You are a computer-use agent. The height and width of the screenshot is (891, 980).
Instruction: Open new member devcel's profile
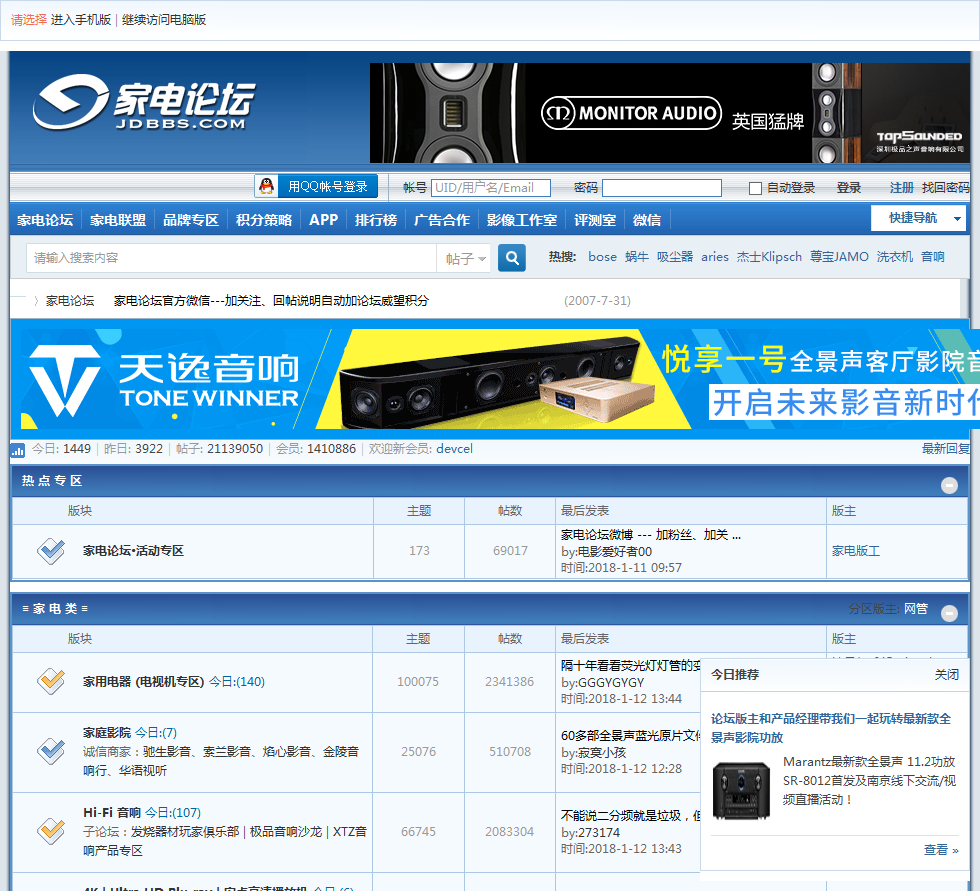(454, 449)
